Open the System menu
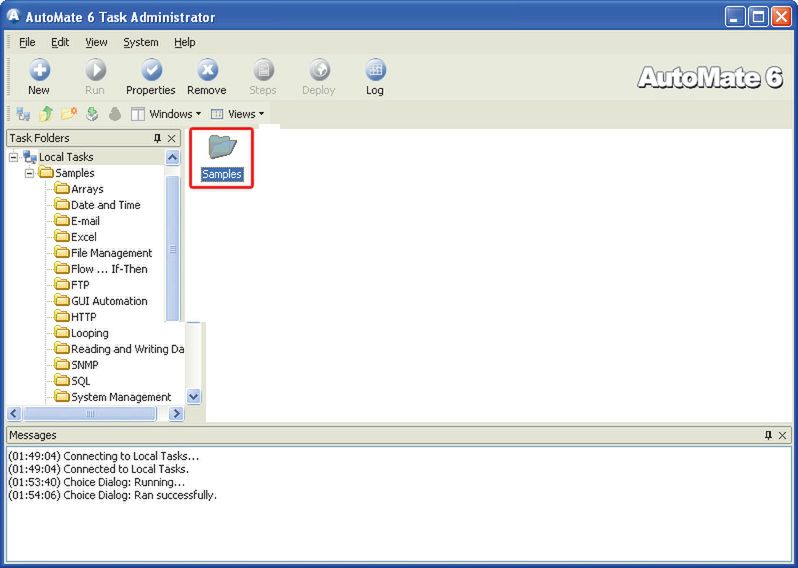This screenshot has height=568, width=798. point(141,42)
